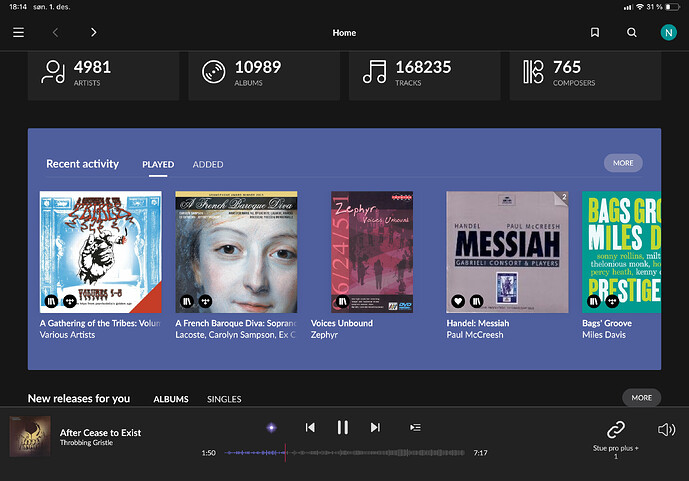Click the disc count badge on Messiah
Viewport: 689px width, 481px height.
point(564,196)
